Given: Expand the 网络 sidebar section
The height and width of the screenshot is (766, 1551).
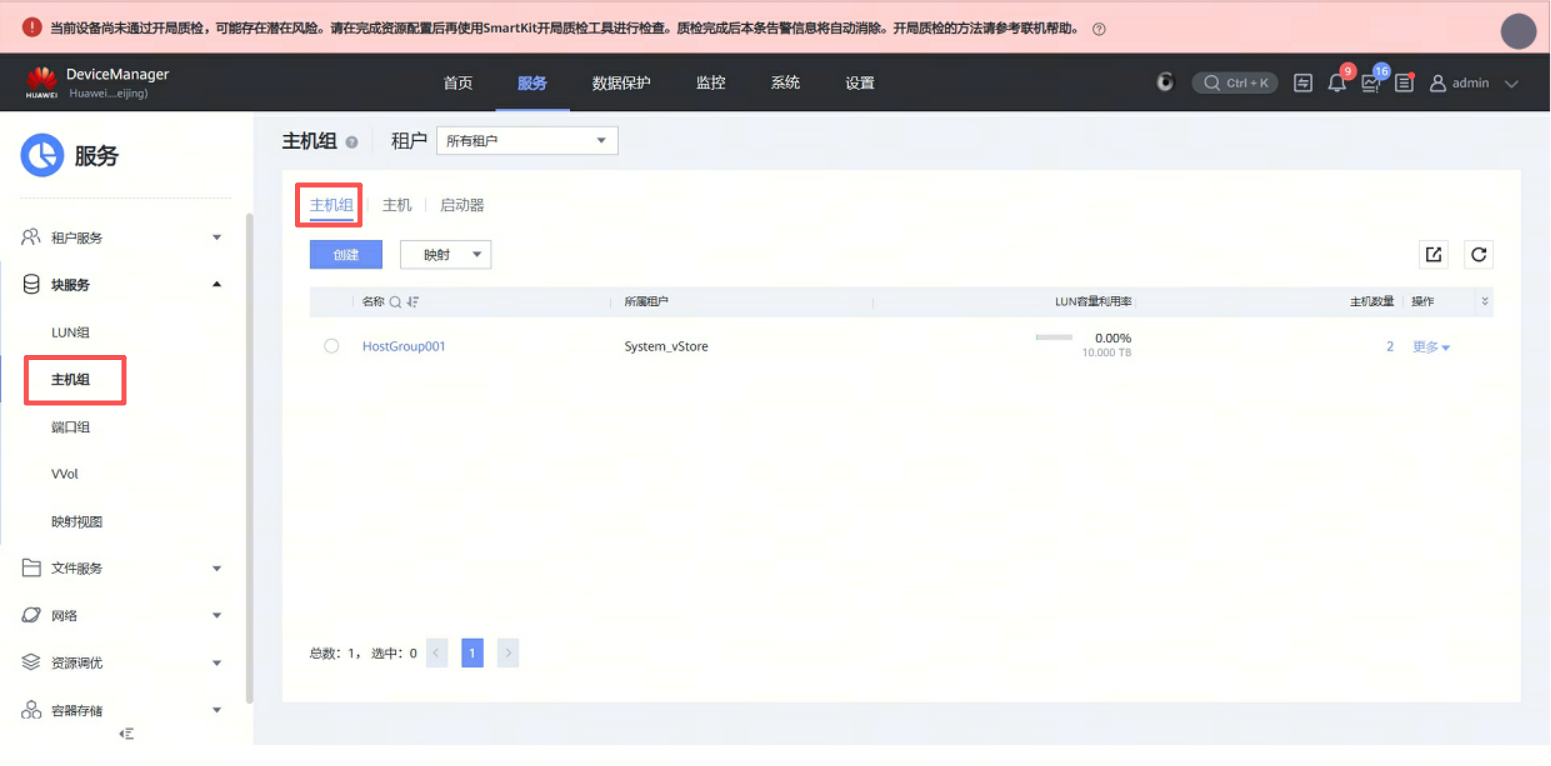Looking at the screenshot, I should (x=217, y=615).
